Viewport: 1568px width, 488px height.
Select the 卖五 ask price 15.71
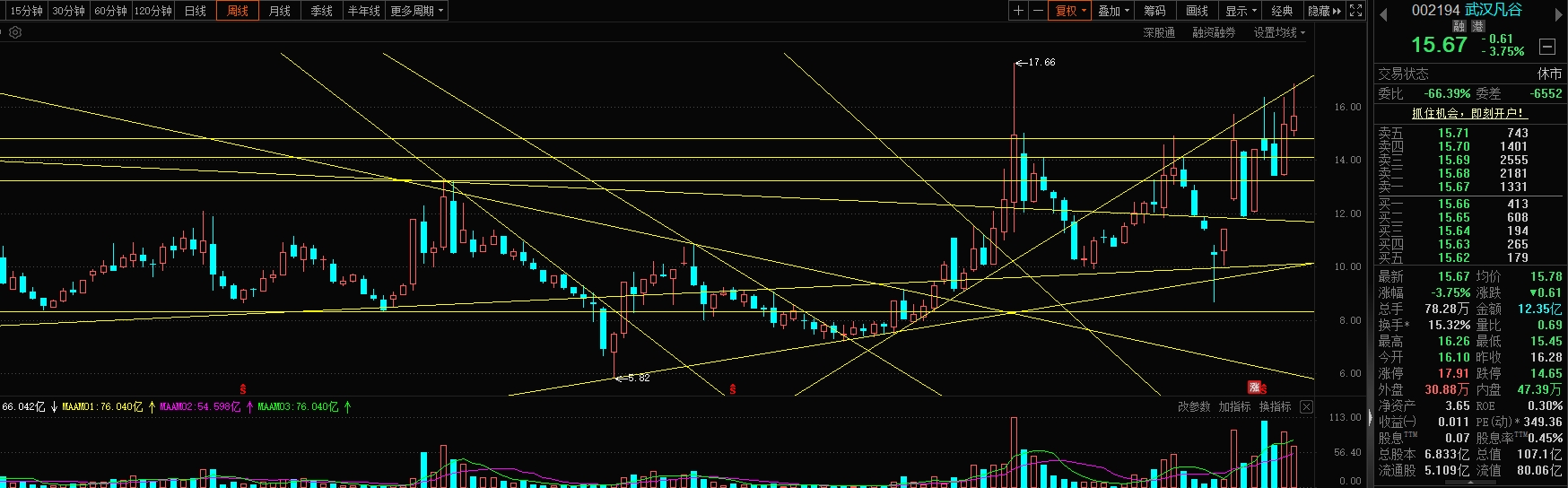click(1454, 133)
